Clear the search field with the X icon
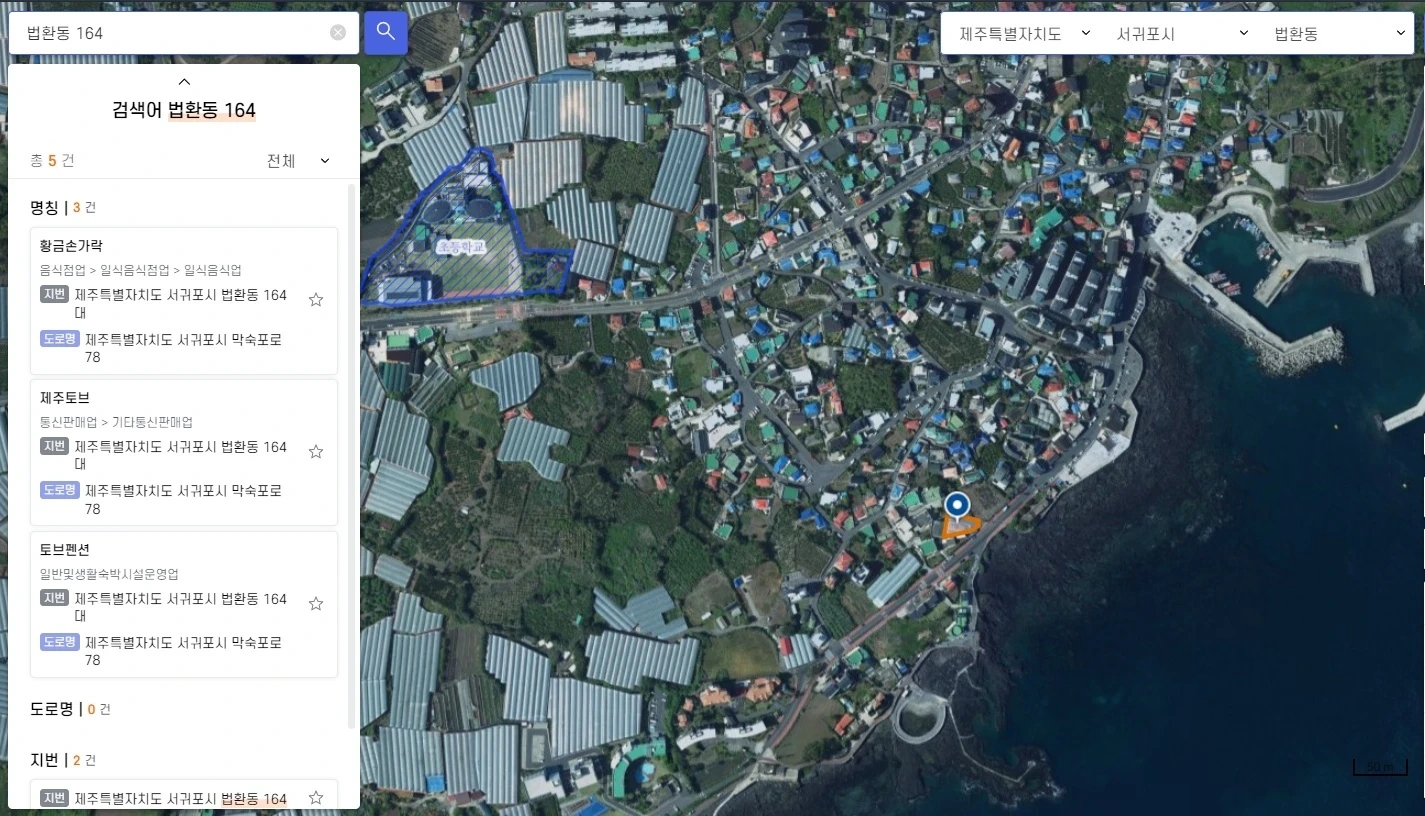Viewport: 1425px width, 816px height. pyautogui.click(x=338, y=33)
